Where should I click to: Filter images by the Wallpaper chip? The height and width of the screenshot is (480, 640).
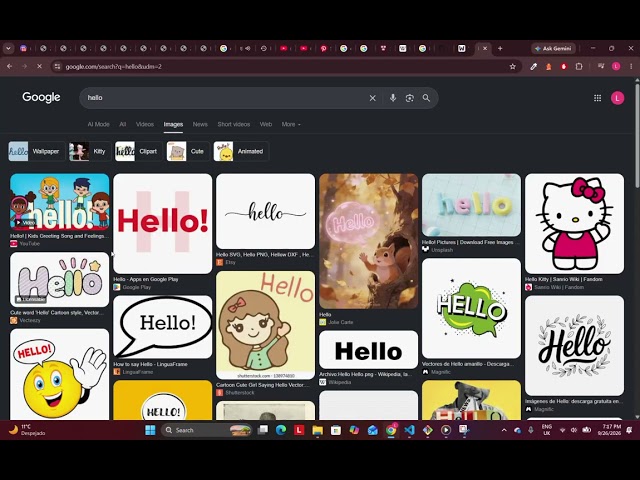tap(36, 151)
